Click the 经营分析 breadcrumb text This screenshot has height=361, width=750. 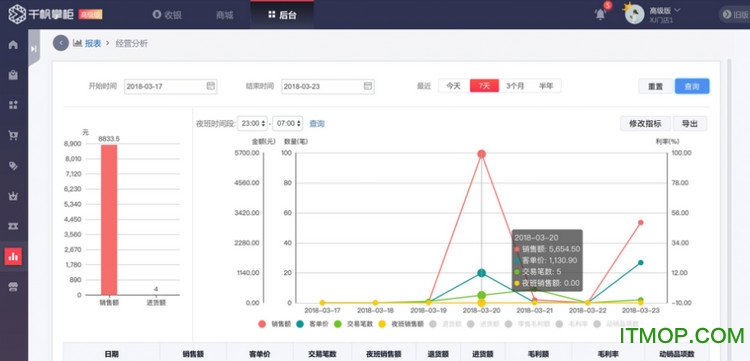(132, 44)
